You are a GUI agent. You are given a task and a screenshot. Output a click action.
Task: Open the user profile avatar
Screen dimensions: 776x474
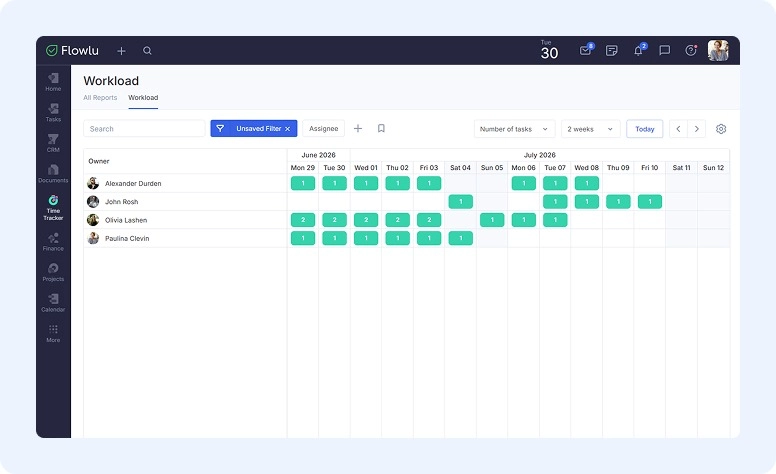718,50
